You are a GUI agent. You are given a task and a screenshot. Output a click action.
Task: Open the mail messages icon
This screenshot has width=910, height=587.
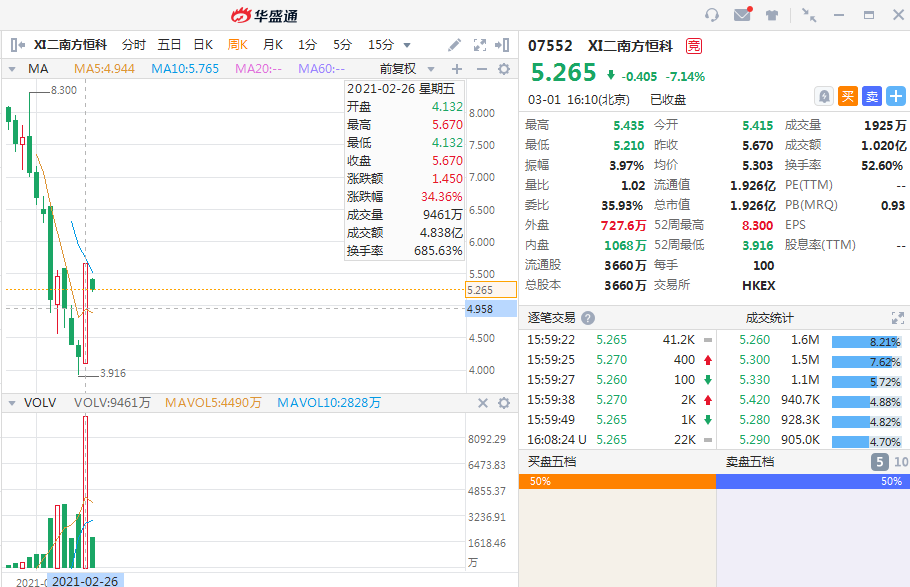tap(742, 15)
